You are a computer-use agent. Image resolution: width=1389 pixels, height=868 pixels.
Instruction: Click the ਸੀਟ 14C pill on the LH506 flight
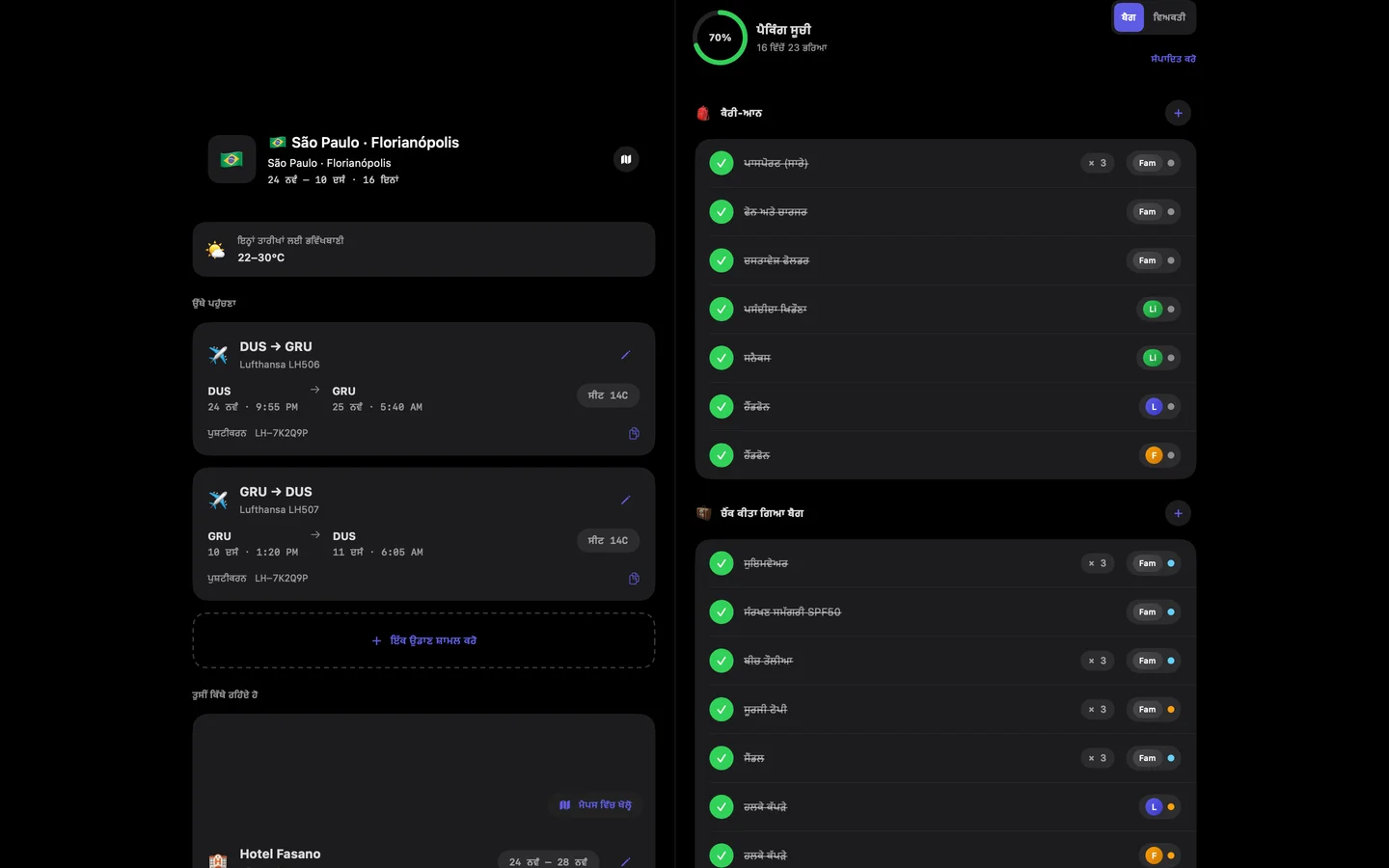click(608, 395)
